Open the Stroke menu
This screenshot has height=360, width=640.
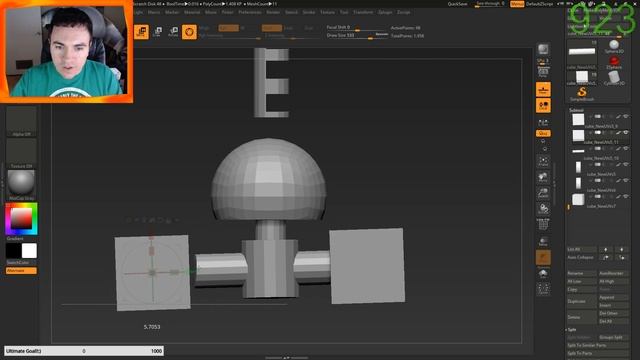coord(309,12)
